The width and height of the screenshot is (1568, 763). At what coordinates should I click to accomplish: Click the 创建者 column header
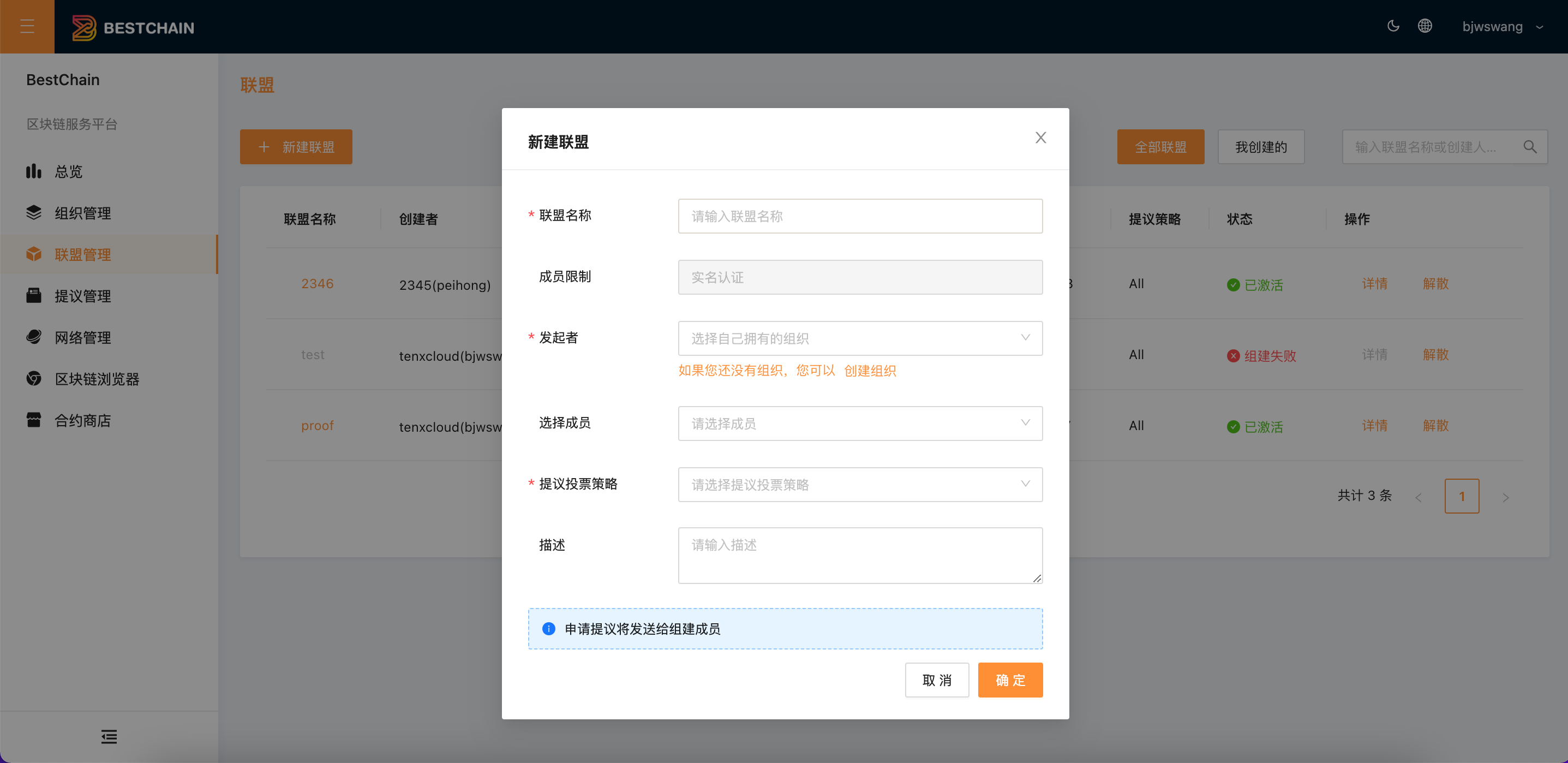[x=418, y=219]
